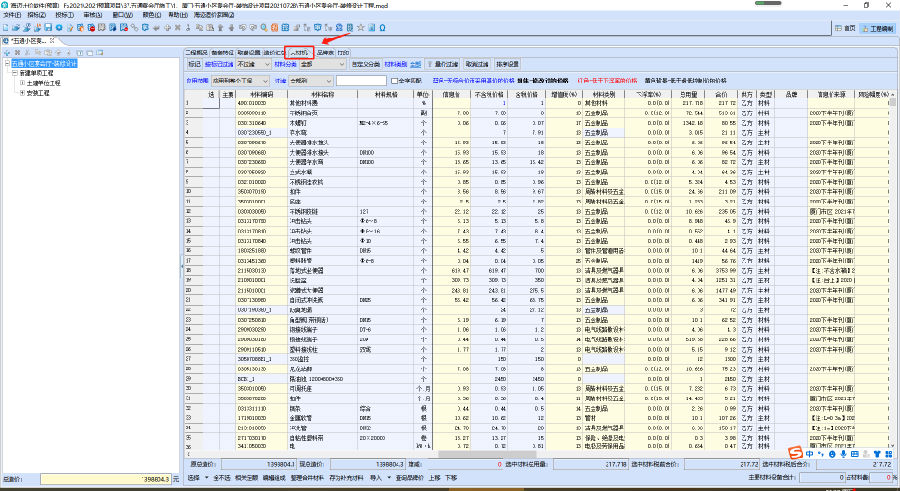Viewport: 900px width, 491px height.
Task: Click the magnifier search icon in toolbar
Action: click(264, 27)
